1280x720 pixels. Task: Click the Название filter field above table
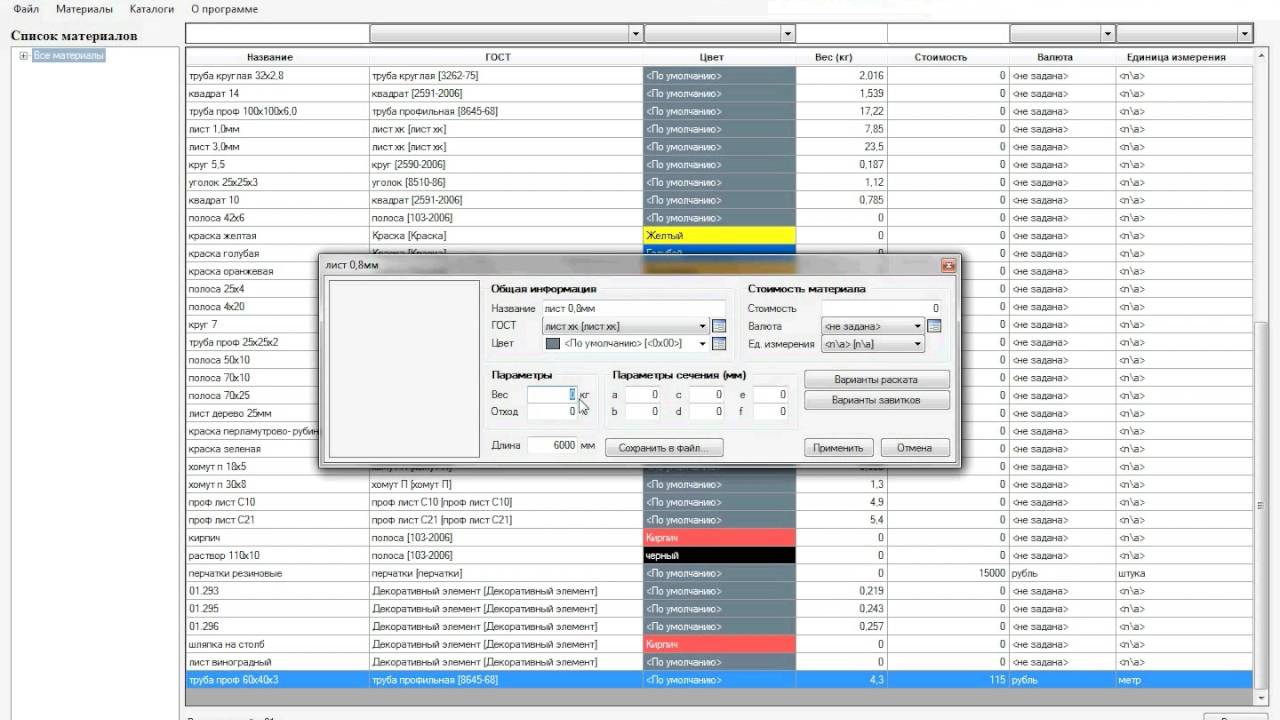(277, 34)
